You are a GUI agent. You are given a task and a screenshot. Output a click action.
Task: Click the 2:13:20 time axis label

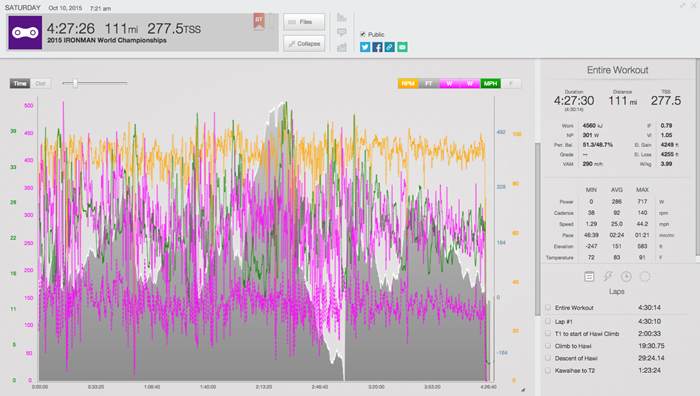[x=263, y=387]
